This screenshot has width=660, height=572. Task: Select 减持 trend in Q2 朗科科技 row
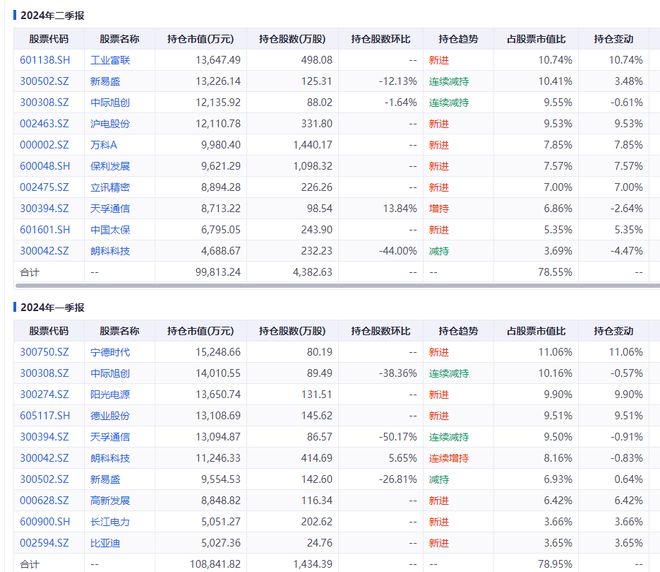pyautogui.click(x=439, y=251)
